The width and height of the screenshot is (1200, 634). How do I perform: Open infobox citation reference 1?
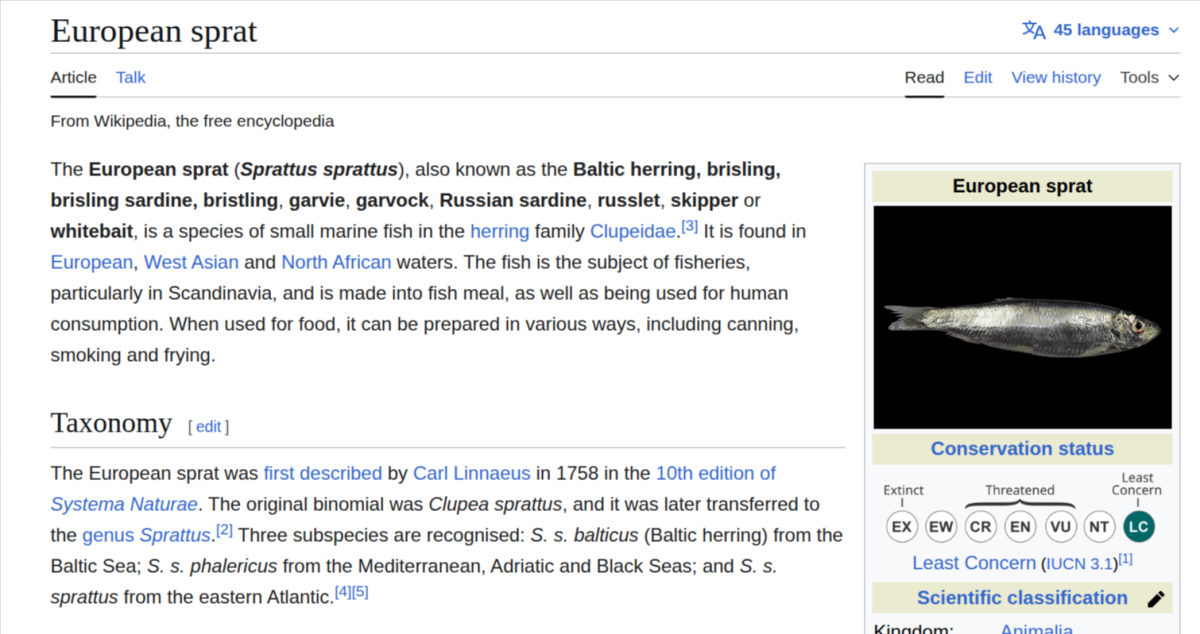(1126, 559)
